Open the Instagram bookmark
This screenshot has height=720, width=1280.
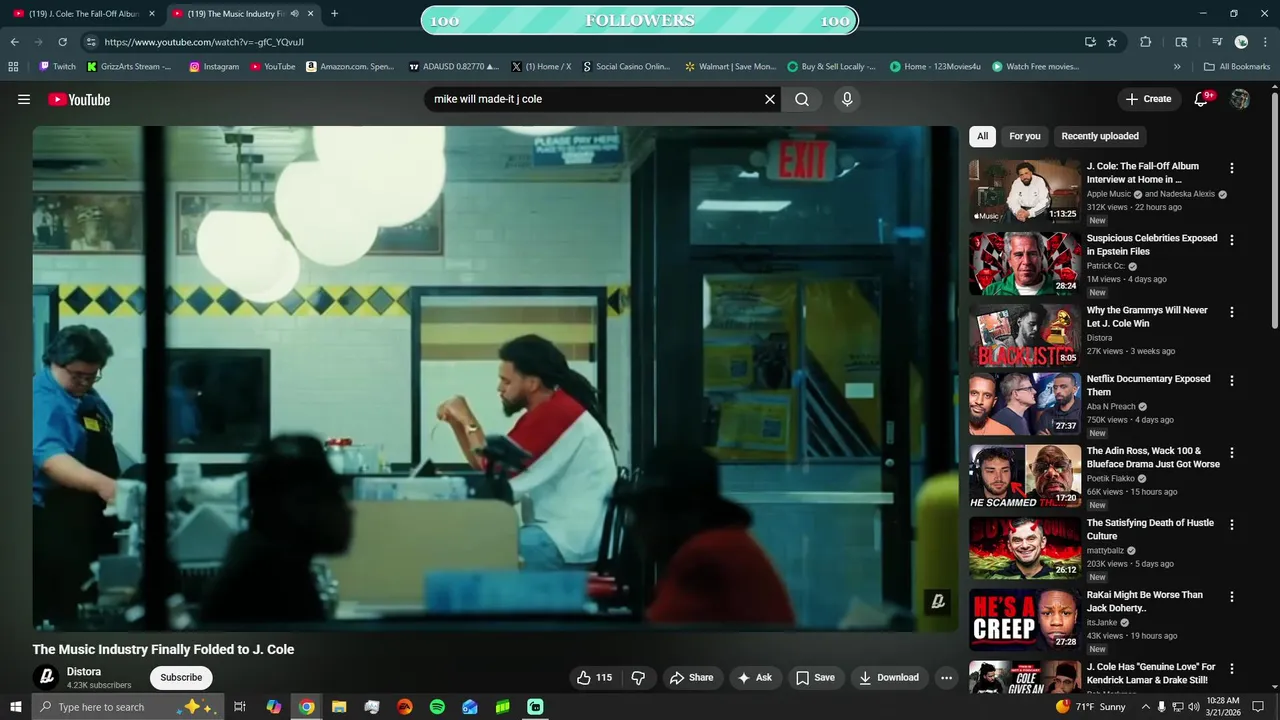point(214,67)
